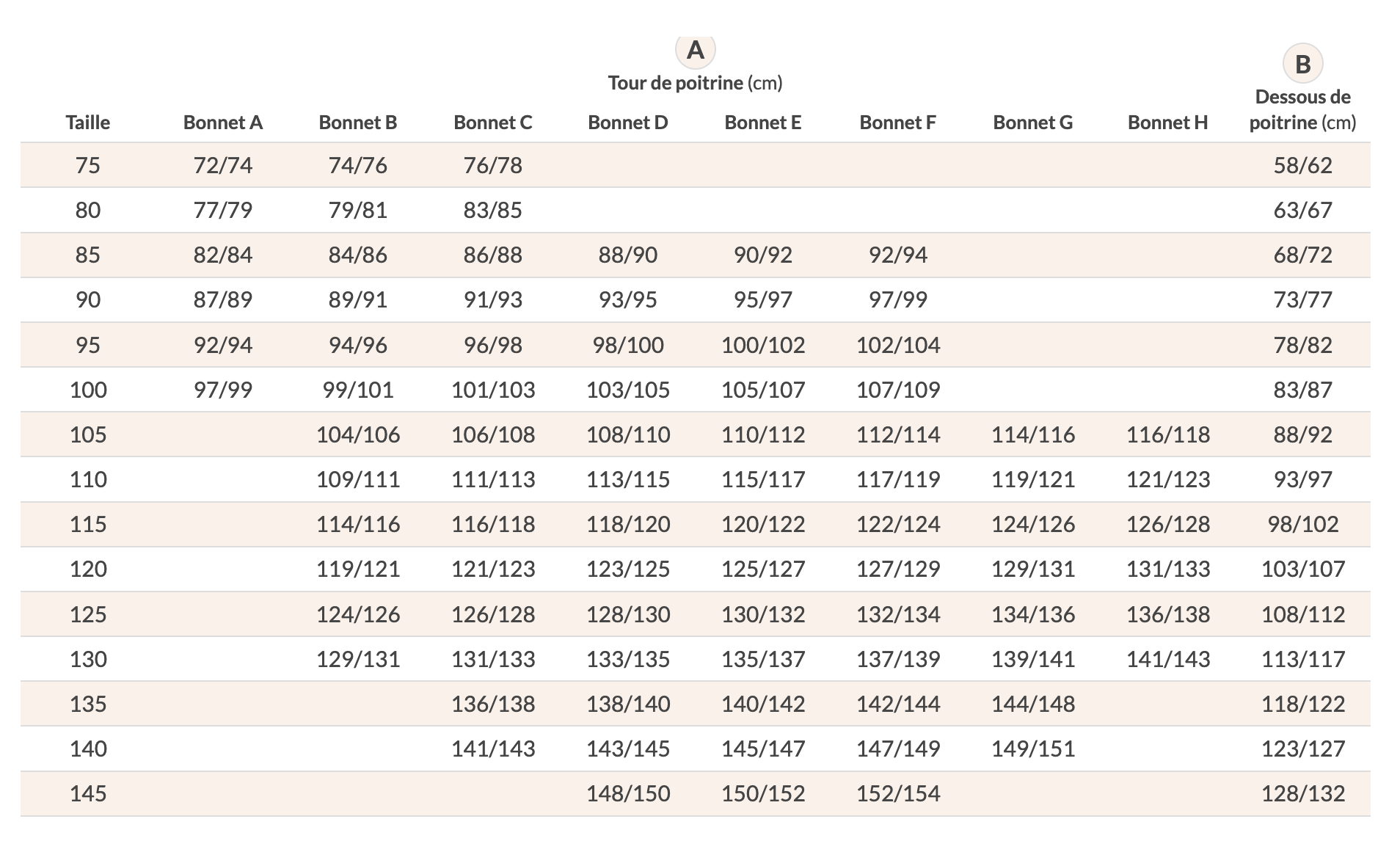Click the circled B badge icon

tap(1302, 64)
